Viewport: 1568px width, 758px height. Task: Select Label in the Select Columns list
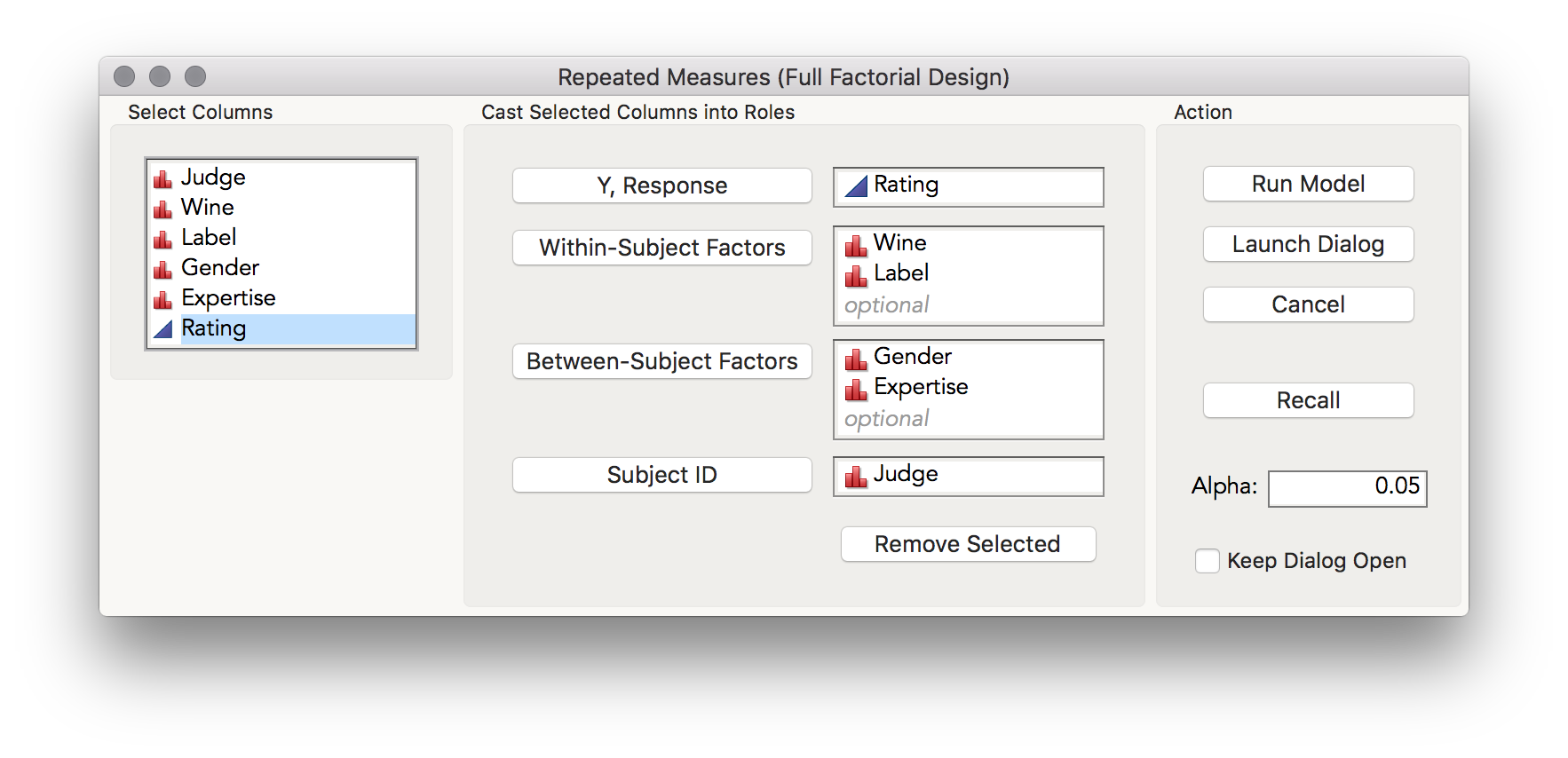[209, 238]
